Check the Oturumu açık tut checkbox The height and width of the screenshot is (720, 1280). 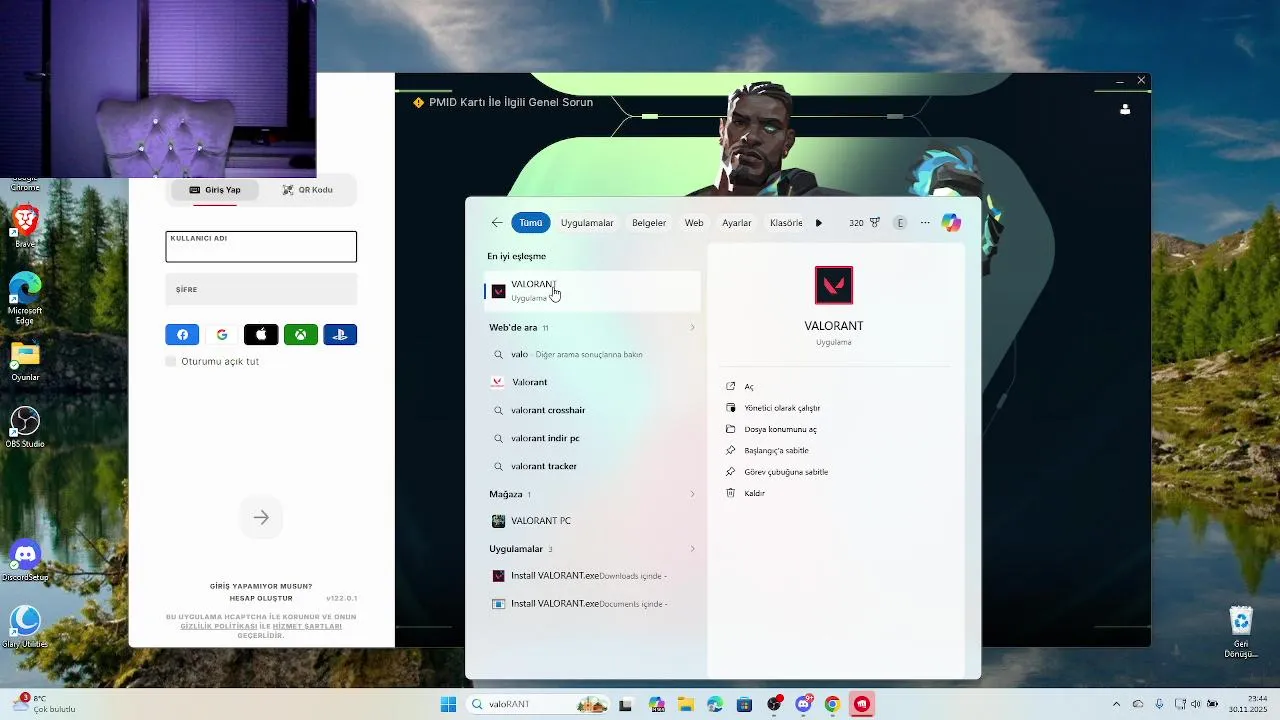click(171, 361)
